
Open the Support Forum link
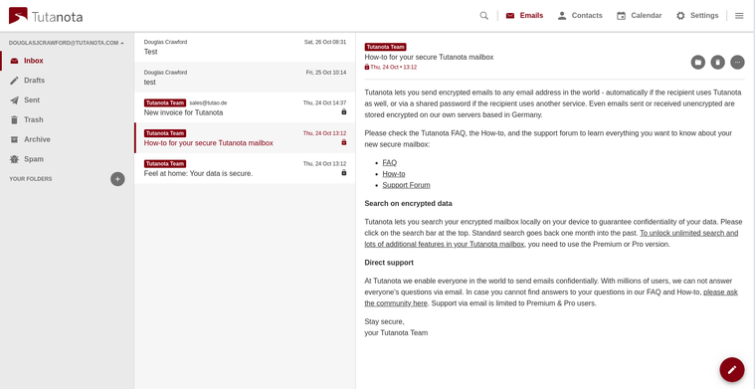click(406, 185)
